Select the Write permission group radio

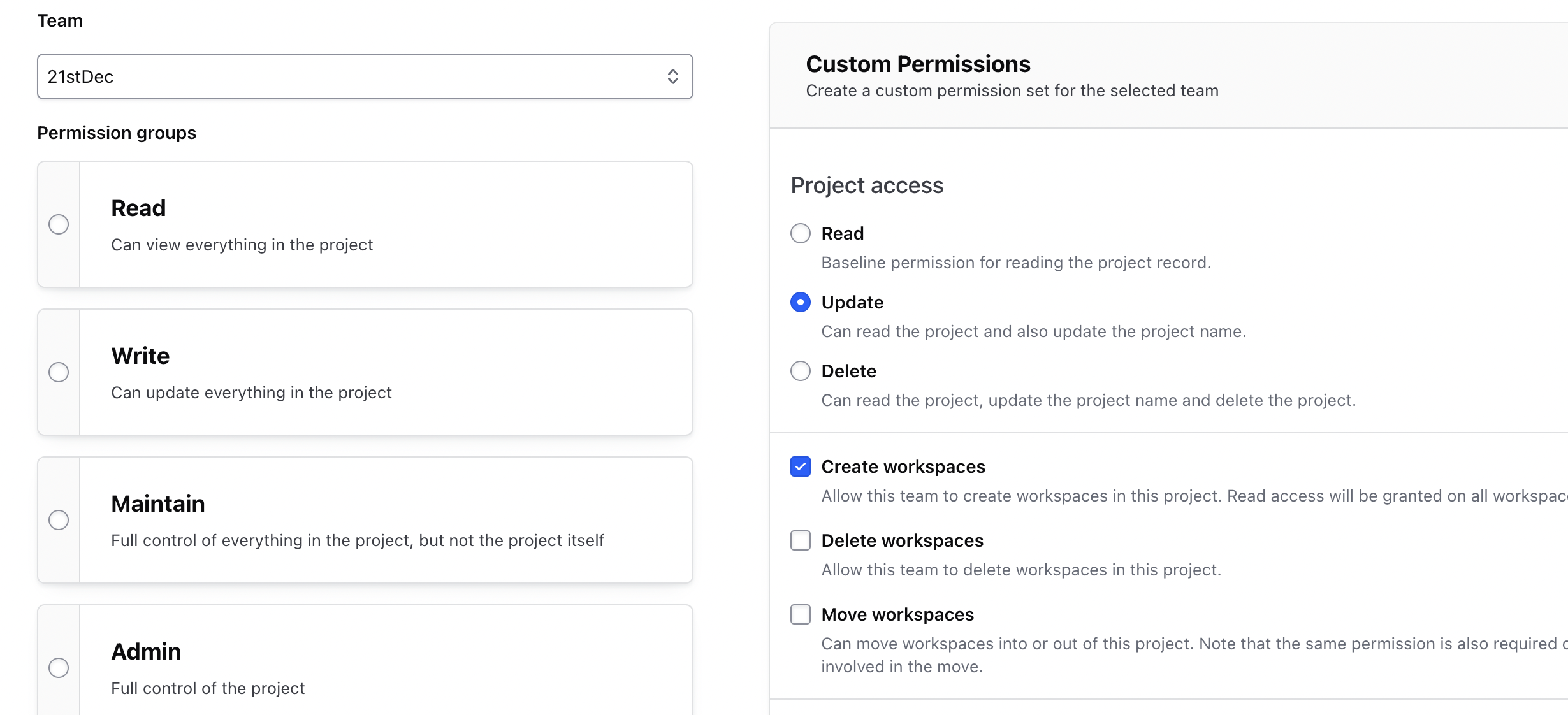(59, 372)
